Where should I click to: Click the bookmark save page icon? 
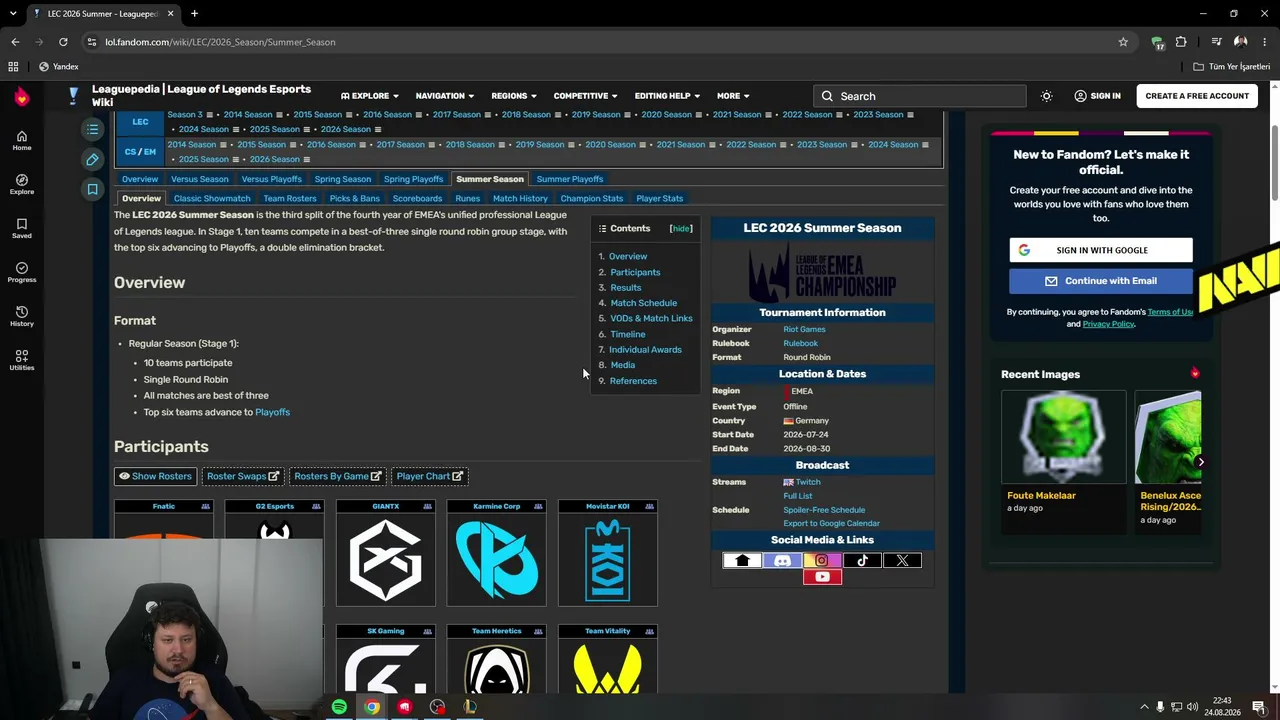92,189
